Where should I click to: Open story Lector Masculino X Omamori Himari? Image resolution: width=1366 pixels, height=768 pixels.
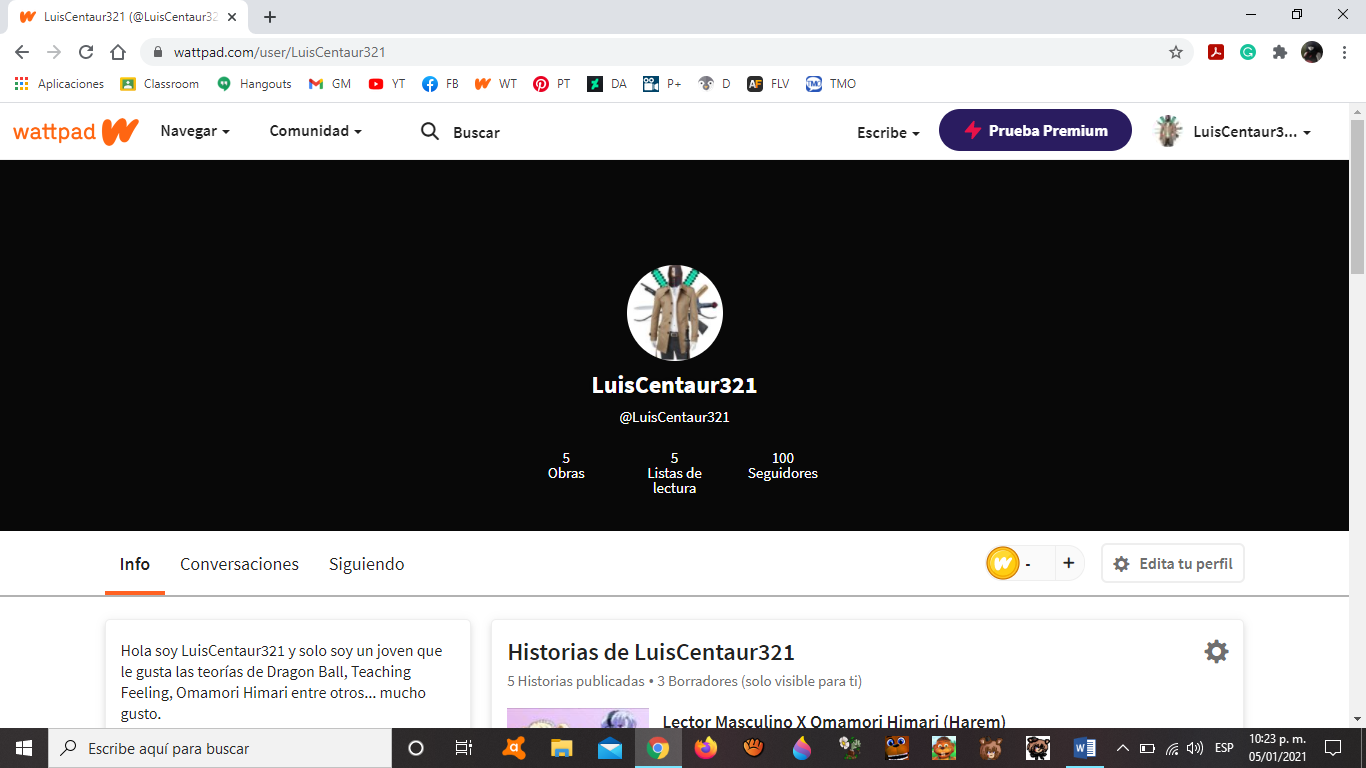(834, 721)
